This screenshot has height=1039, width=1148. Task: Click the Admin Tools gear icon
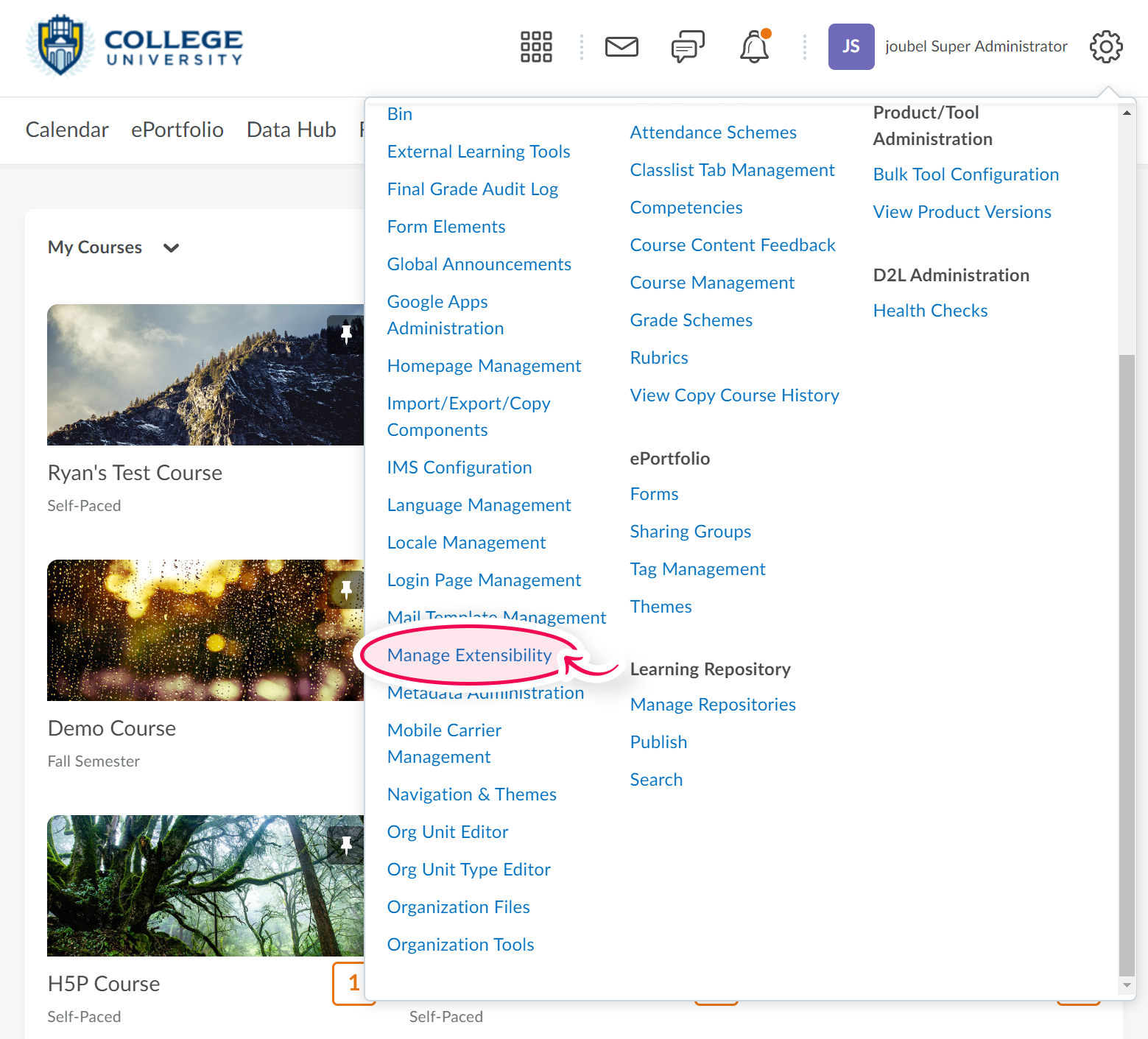[x=1105, y=46]
